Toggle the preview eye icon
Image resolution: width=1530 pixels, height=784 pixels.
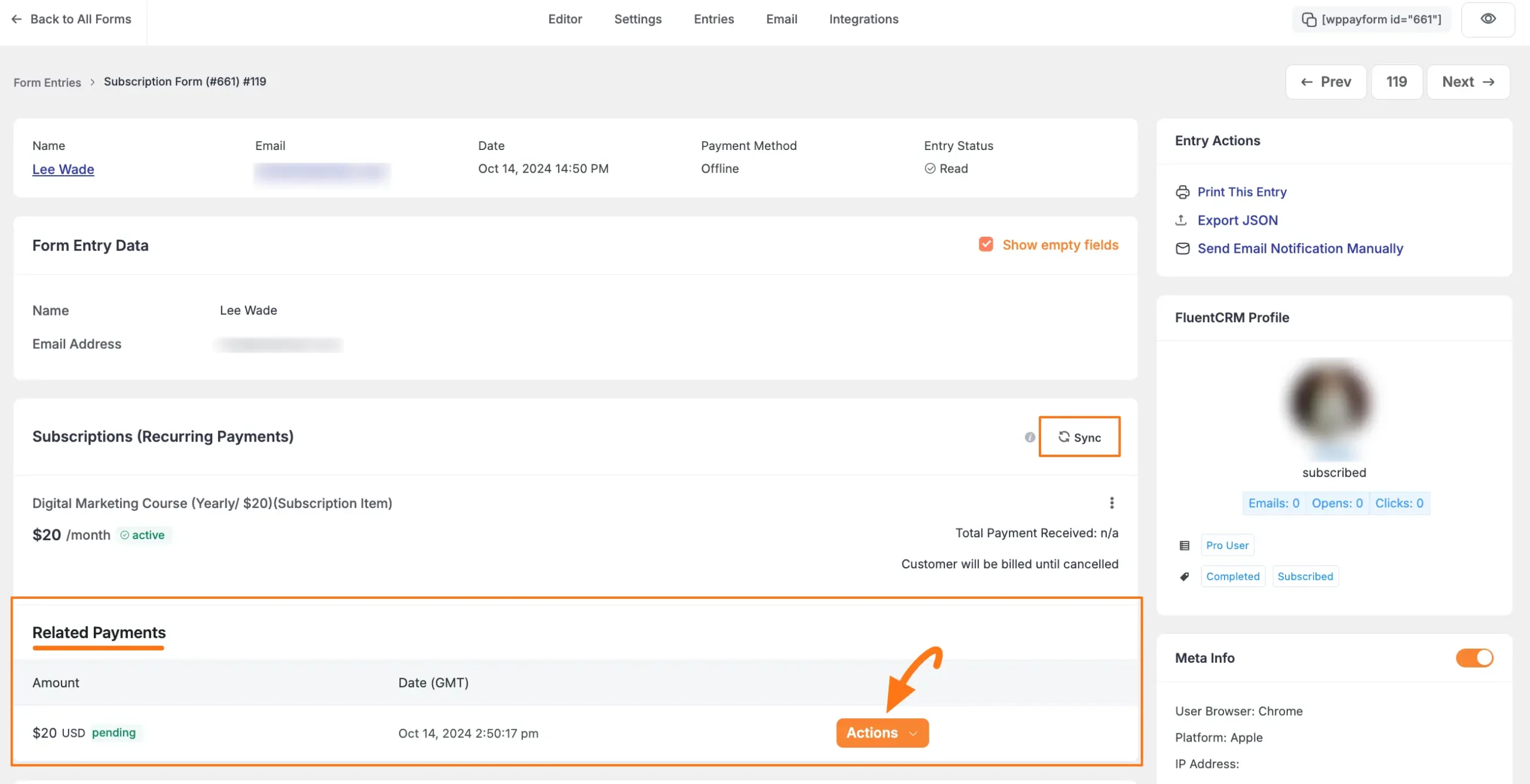coord(1488,19)
